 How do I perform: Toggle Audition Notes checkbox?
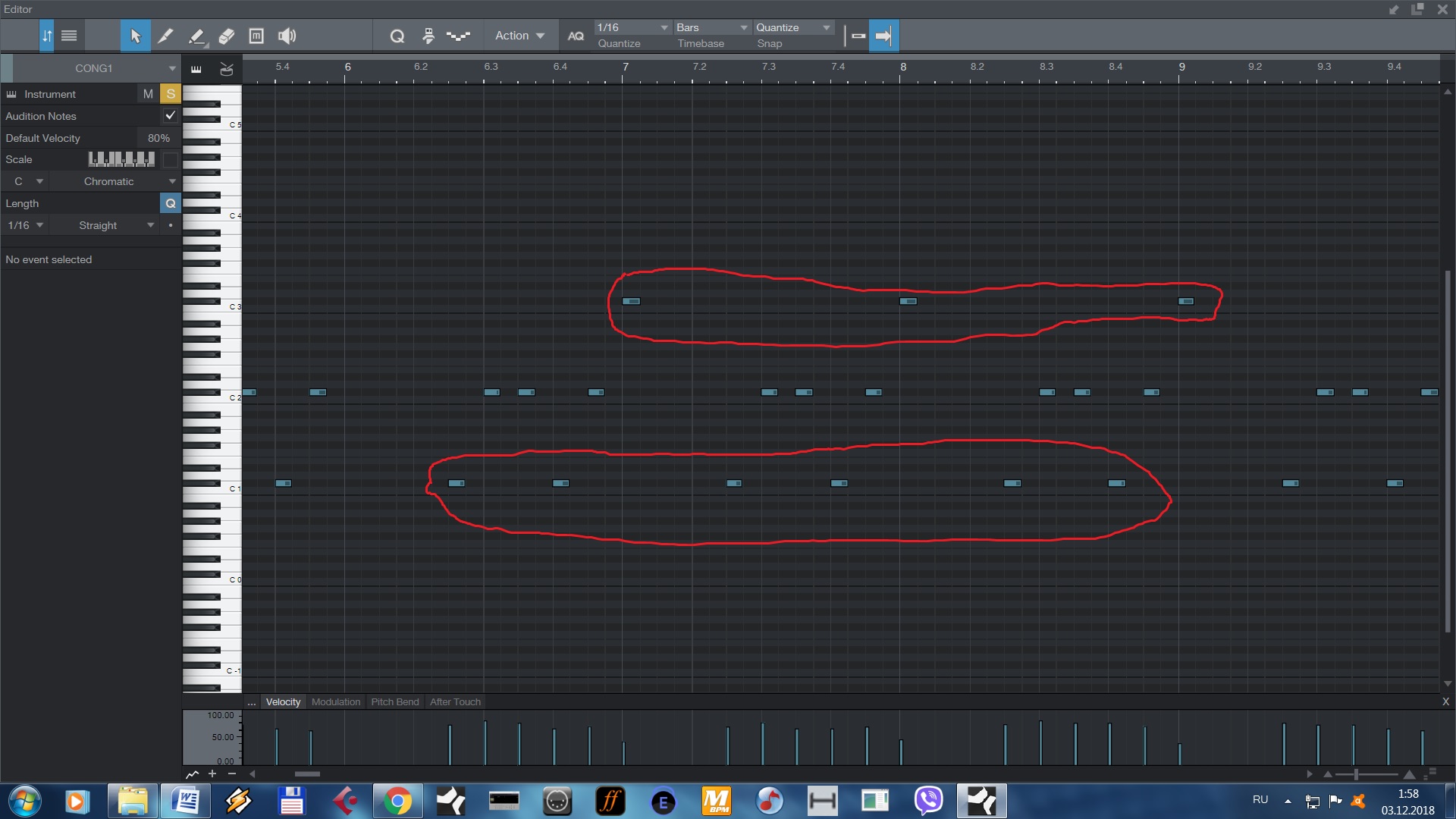click(x=170, y=115)
